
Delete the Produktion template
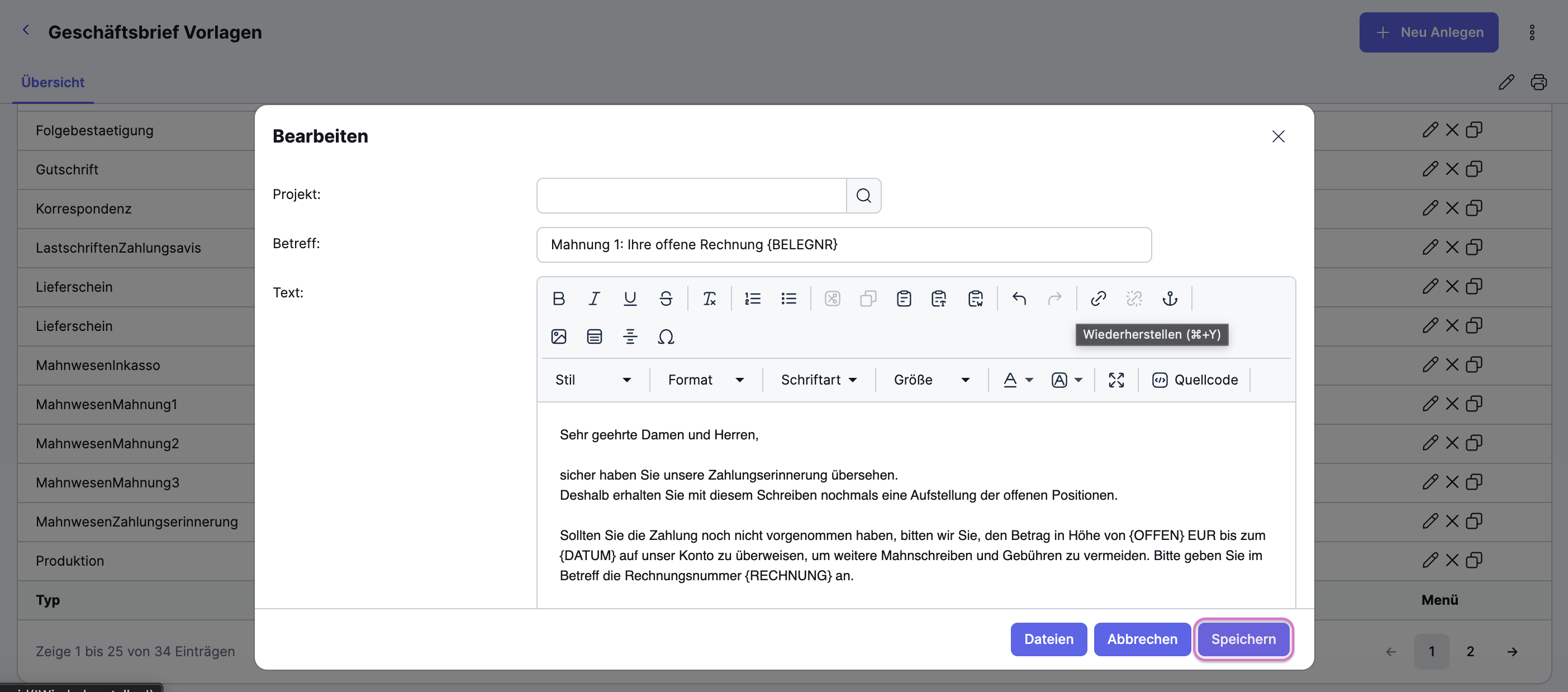tap(1452, 560)
